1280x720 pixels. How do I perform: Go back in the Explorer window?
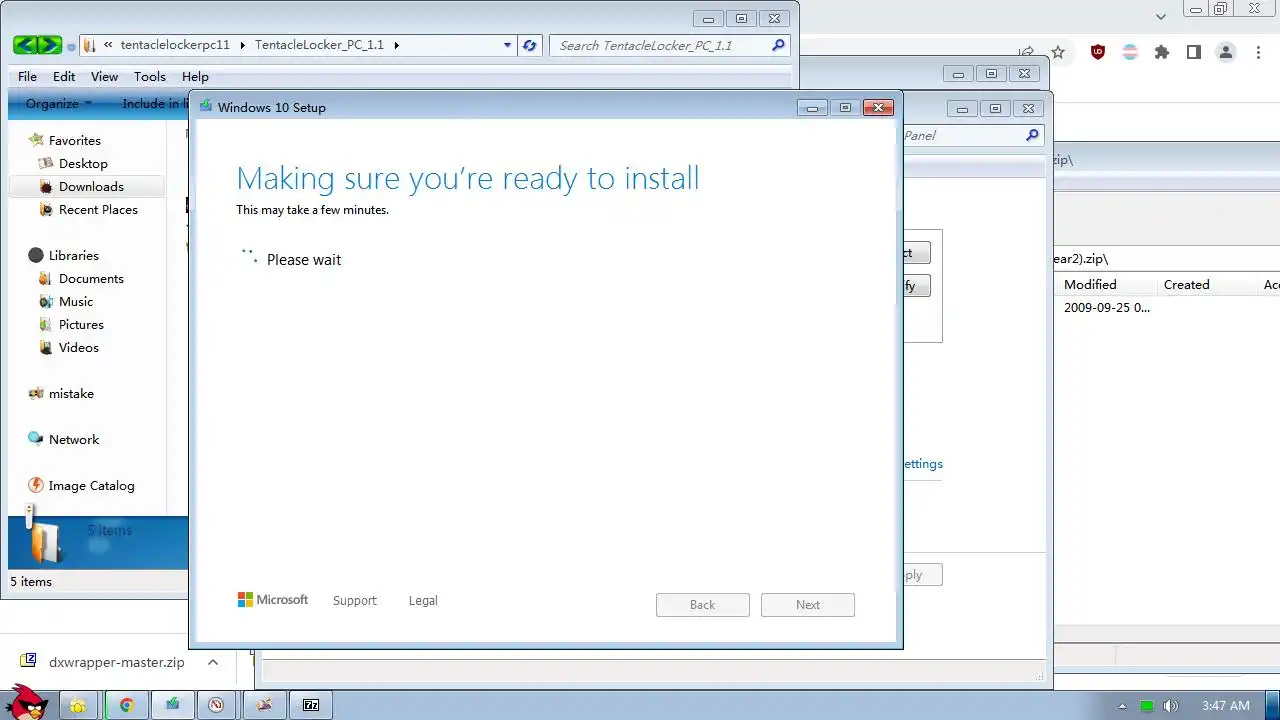[x=25, y=45]
